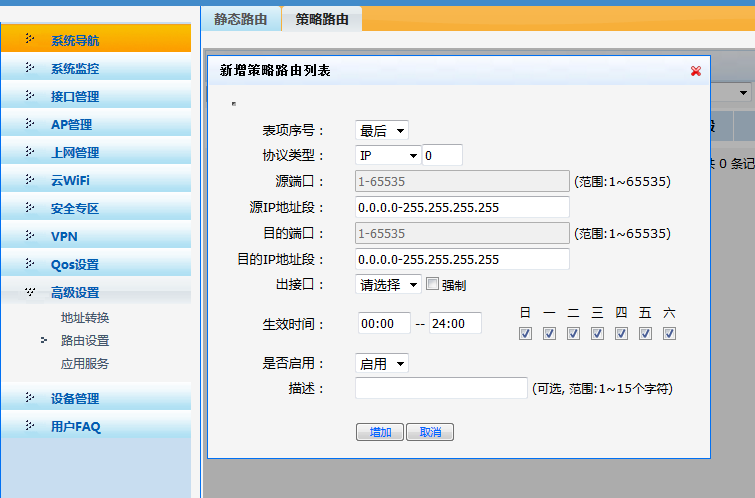Uncheck the 三 (Wednesday) checkbox
Image resolution: width=755 pixels, height=498 pixels.
coord(598,333)
